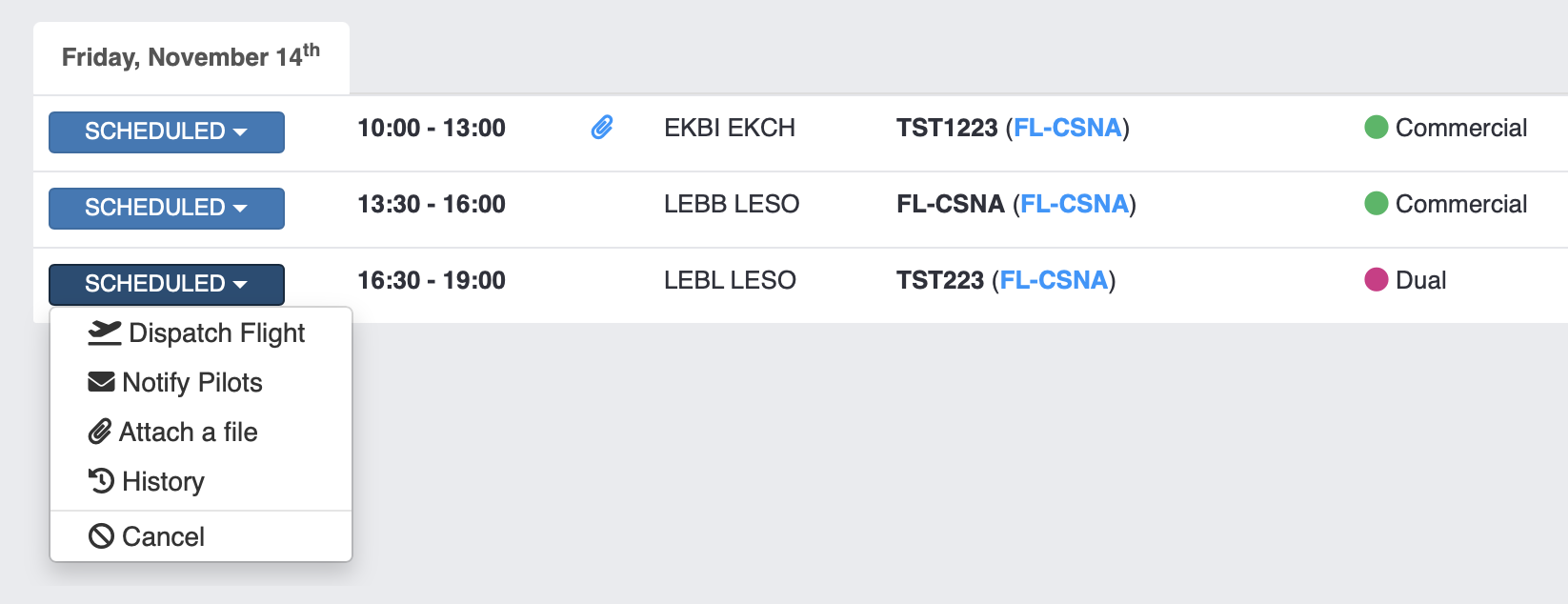Image resolution: width=1568 pixels, height=604 pixels.
Task: Open the FL-CSNA link on LEBB LESO row
Action: tap(1074, 204)
